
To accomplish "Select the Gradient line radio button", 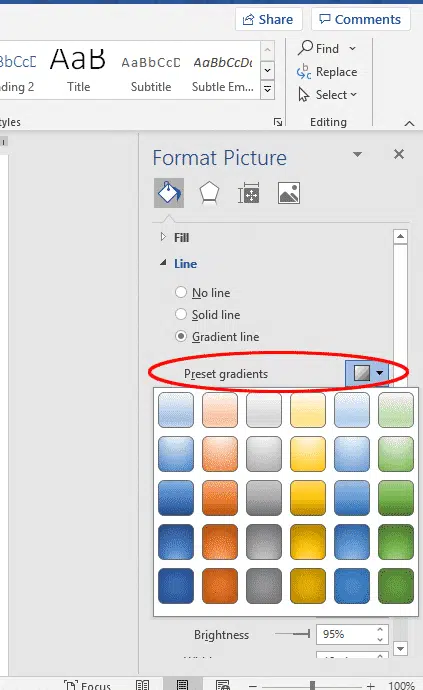I will [x=181, y=336].
